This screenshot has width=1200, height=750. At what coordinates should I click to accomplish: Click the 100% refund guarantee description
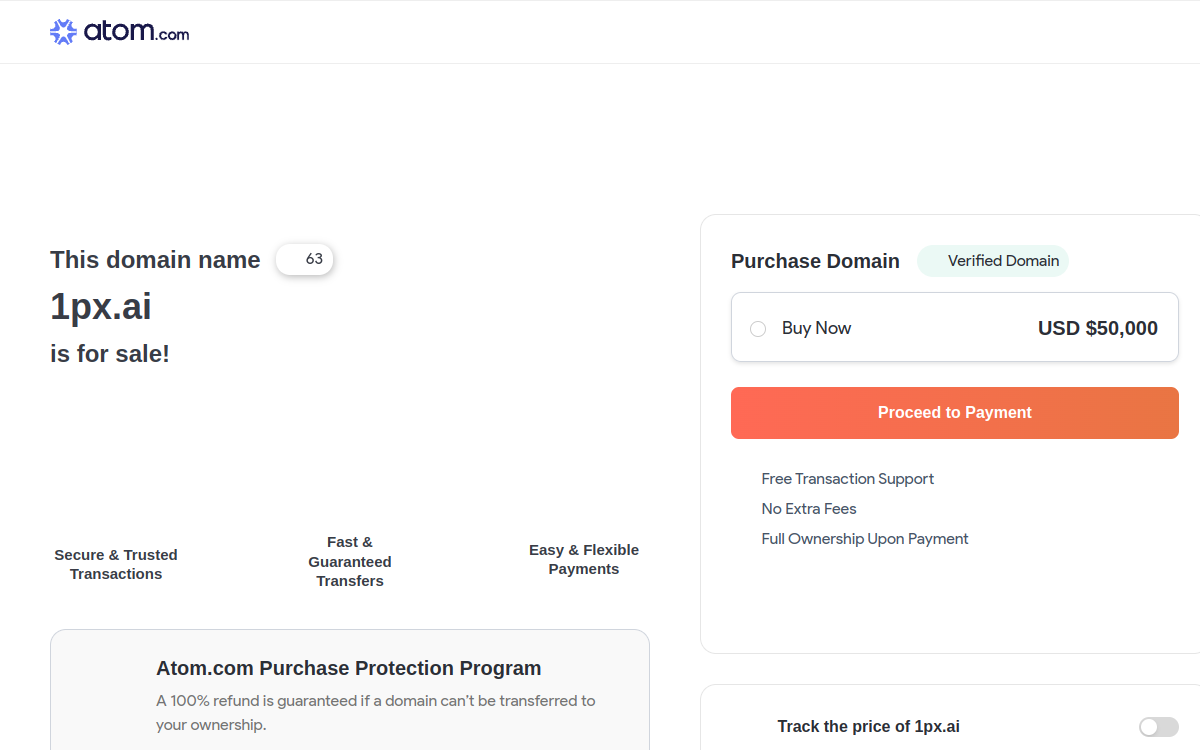(x=375, y=712)
